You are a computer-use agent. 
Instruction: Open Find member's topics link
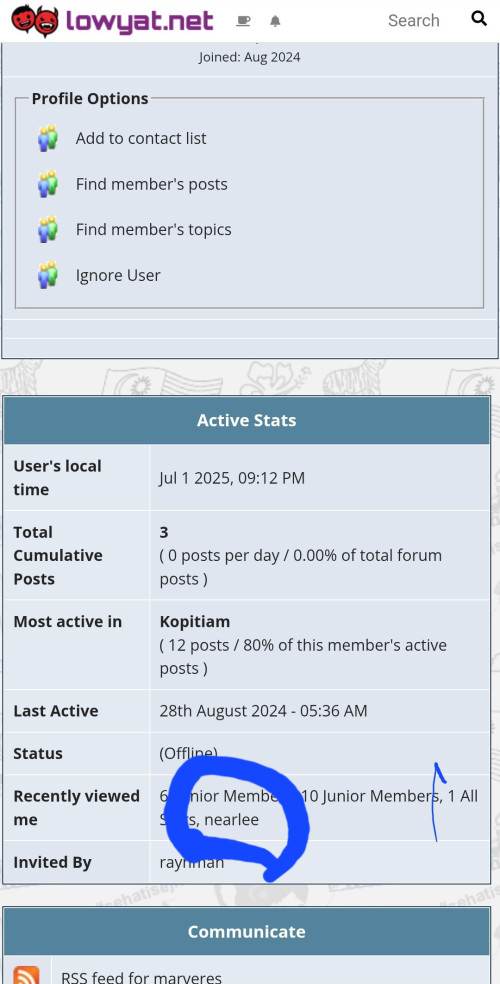tap(154, 229)
